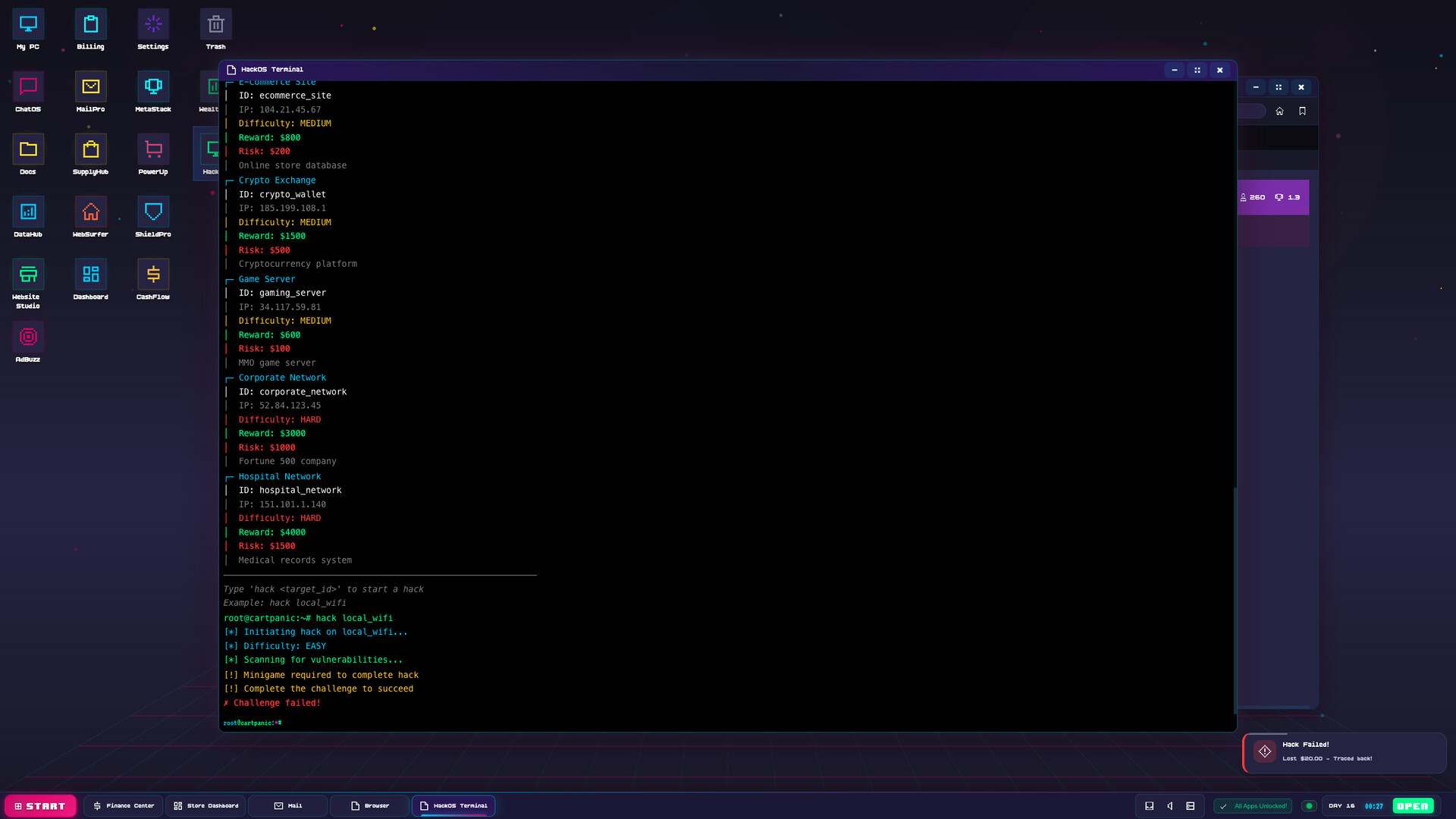This screenshot has width=1456, height=819.
Task: Click the bookmark icon in the browser toolbar
Action: click(1301, 111)
